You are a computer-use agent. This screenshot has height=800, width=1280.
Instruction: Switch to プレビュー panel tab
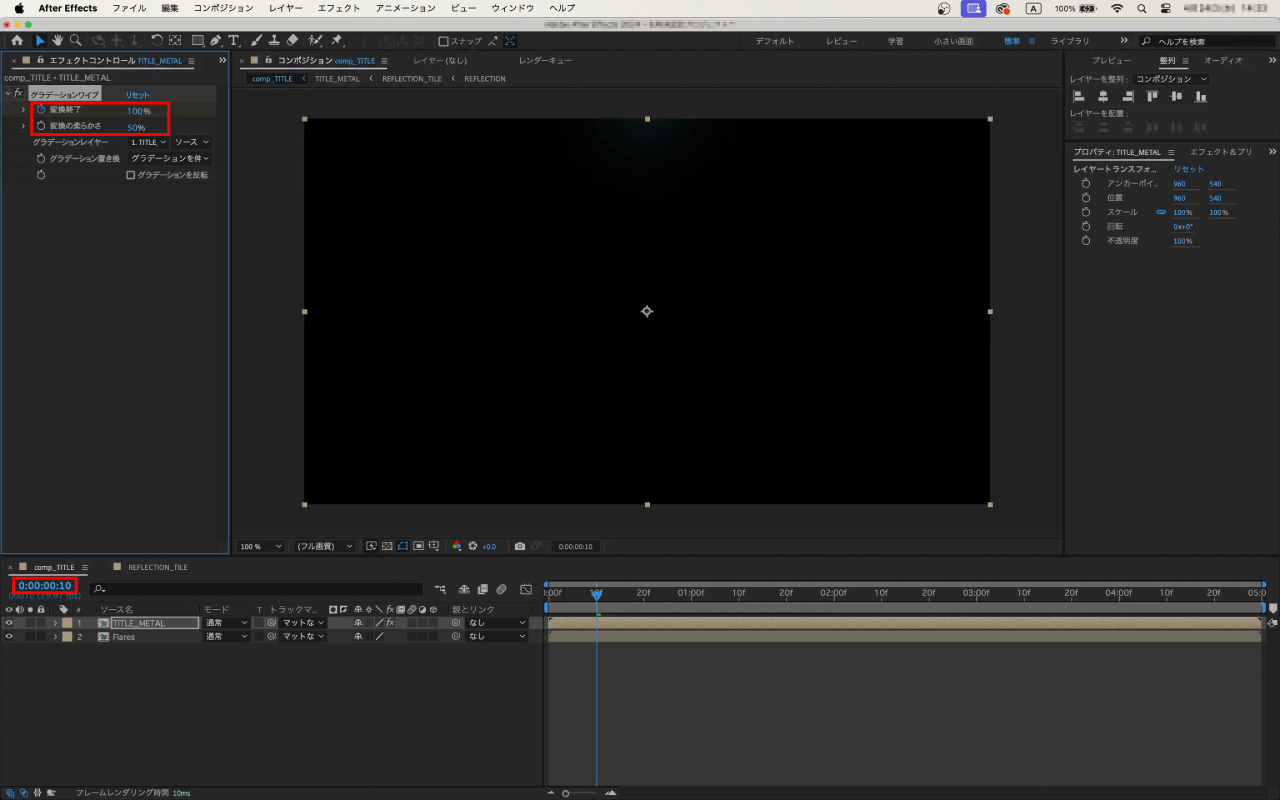1111,61
